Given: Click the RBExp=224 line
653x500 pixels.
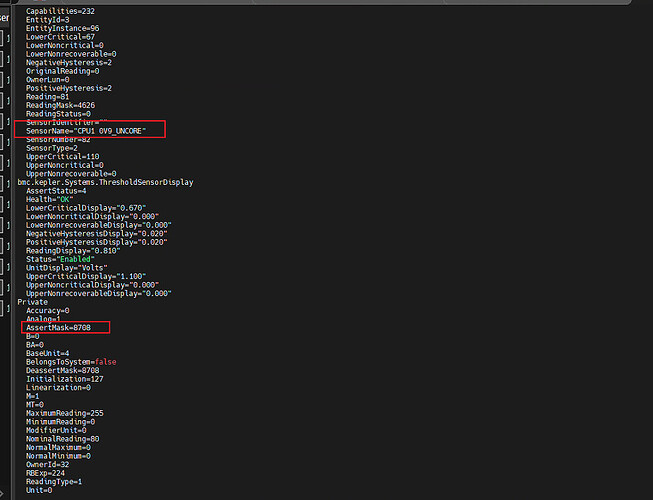Looking at the screenshot, I should click(x=48, y=473).
